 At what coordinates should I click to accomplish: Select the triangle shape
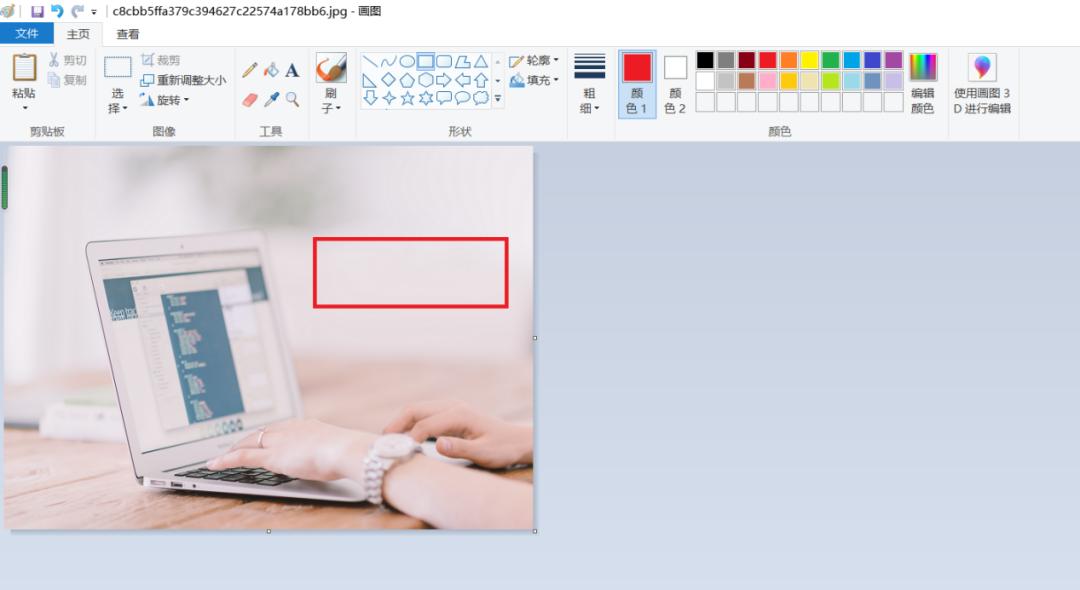481,61
